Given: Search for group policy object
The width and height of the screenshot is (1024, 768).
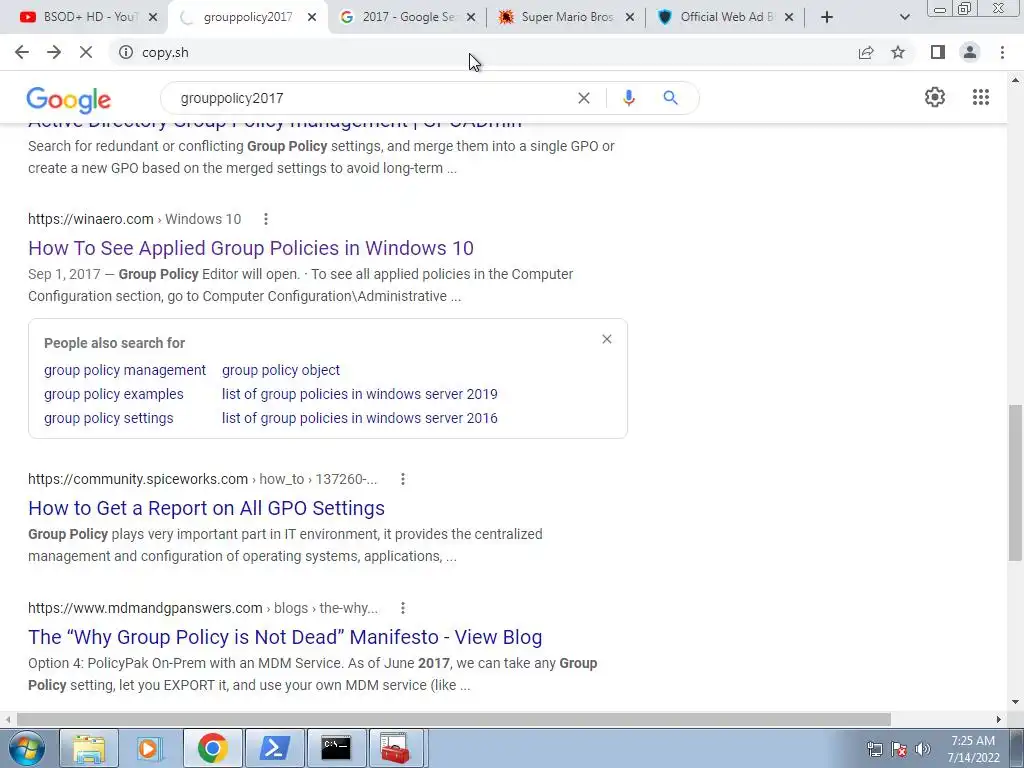Looking at the screenshot, I should [281, 370].
